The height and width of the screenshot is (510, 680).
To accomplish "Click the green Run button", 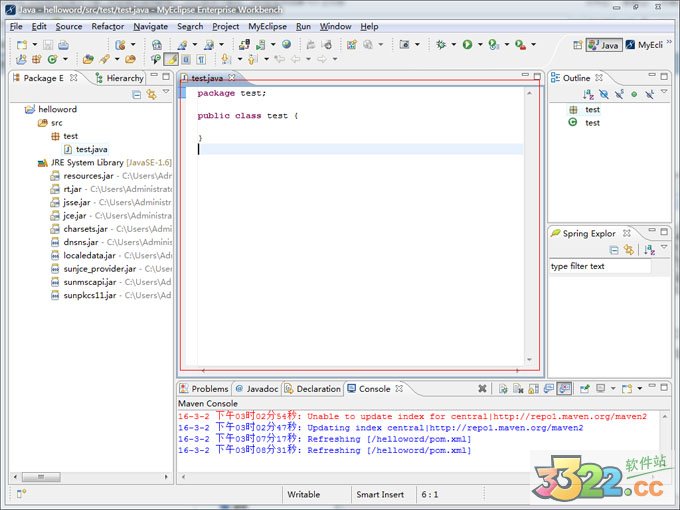I will click(x=467, y=44).
